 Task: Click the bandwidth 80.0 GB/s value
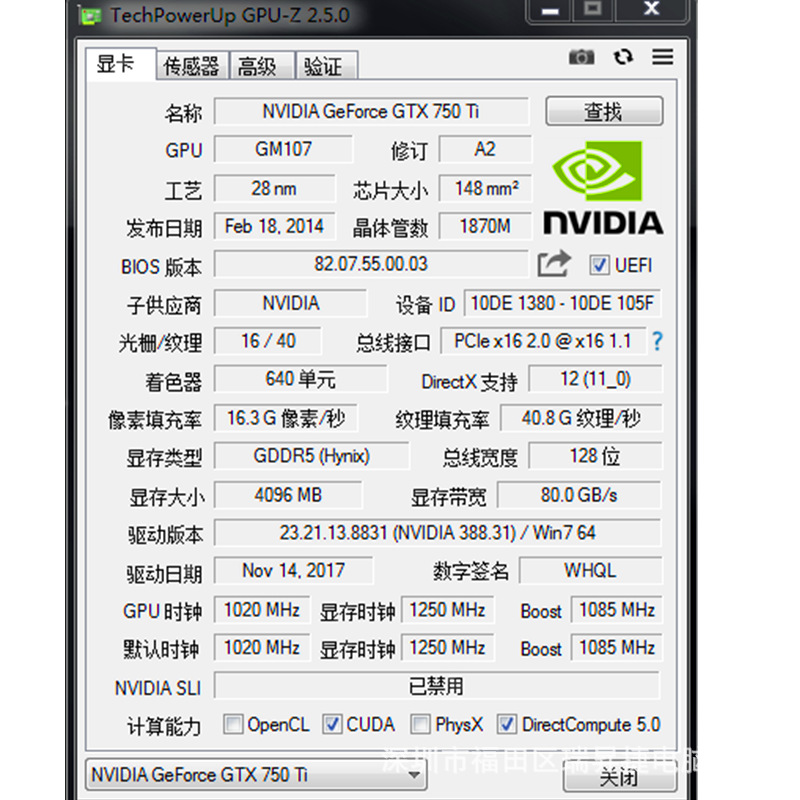pyautogui.click(x=579, y=494)
